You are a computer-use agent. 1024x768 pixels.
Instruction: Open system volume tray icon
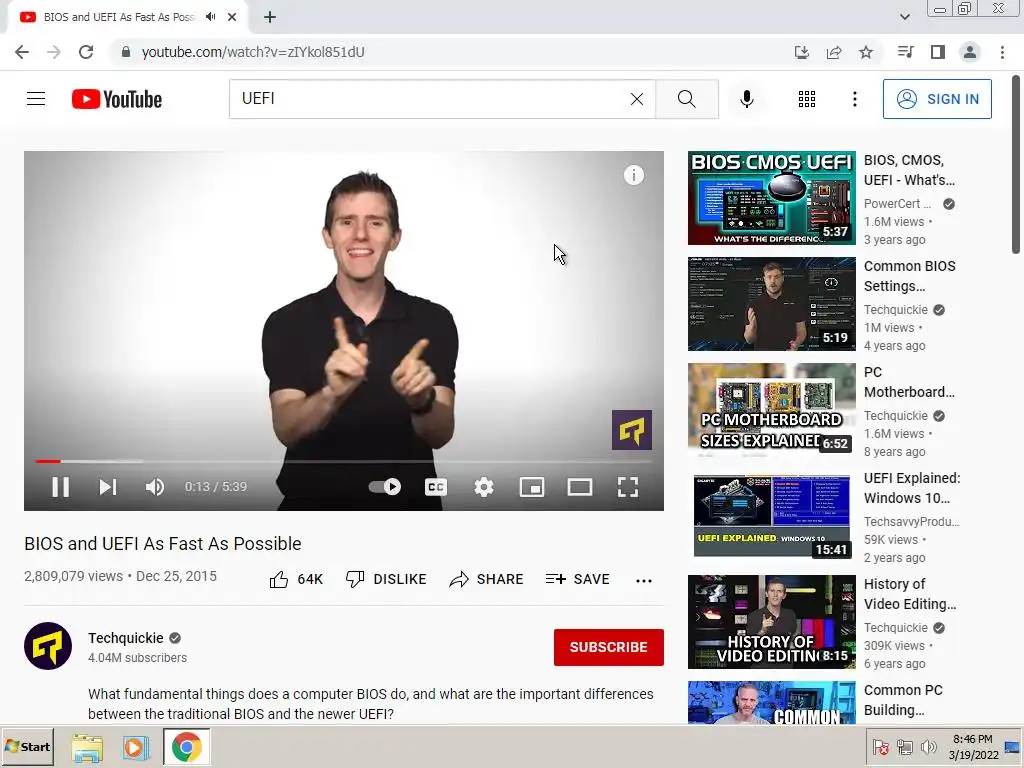929,747
